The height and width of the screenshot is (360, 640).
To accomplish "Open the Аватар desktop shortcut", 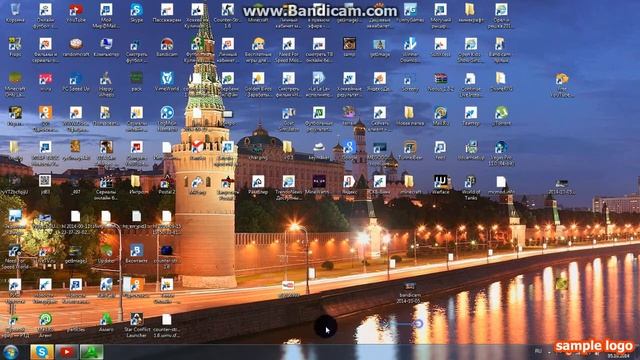I will point(106,322).
